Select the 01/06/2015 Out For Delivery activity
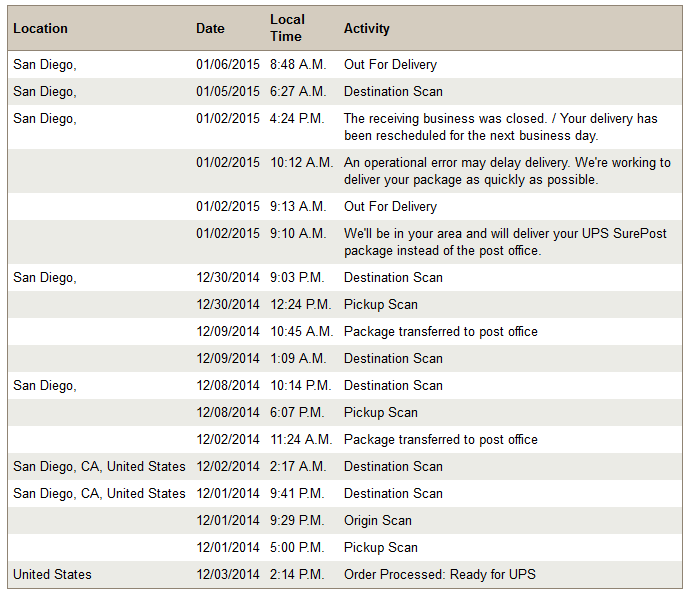 click(x=390, y=65)
